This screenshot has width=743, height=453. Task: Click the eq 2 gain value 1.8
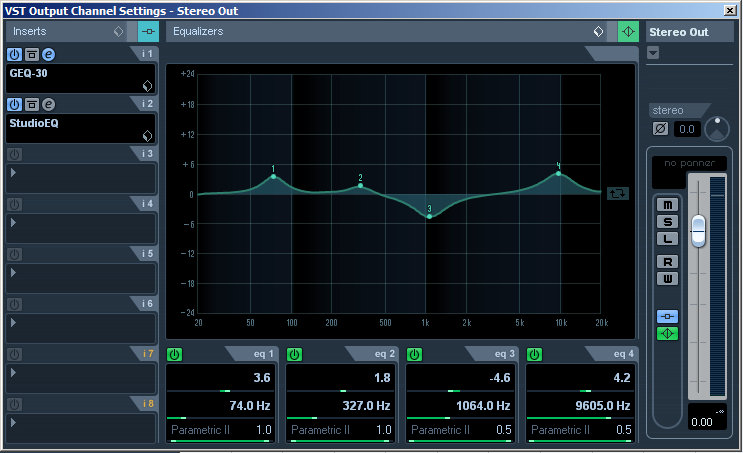click(x=382, y=378)
